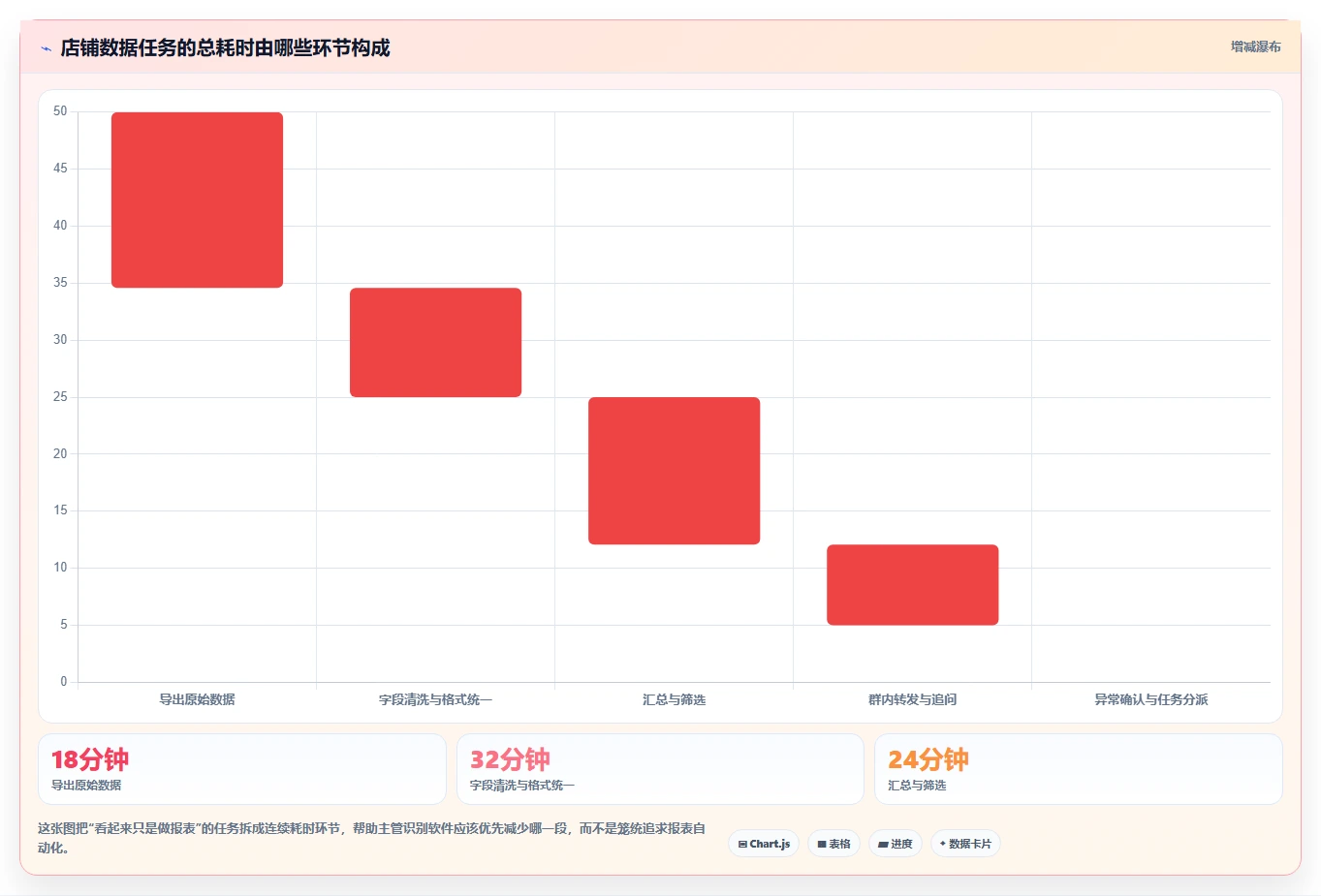Select the Chart.js tag chip
The width and height of the screenshot is (1321, 896).
764,844
